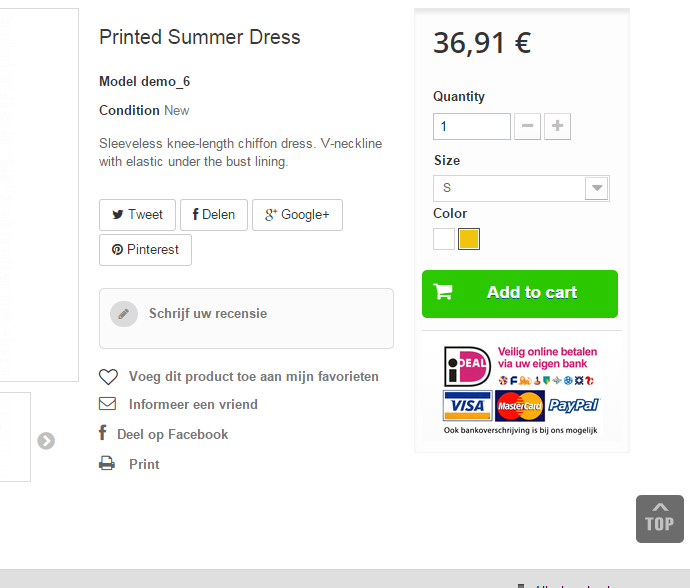Click the heart favorites icon
690x588 pixels.
(108, 377)
